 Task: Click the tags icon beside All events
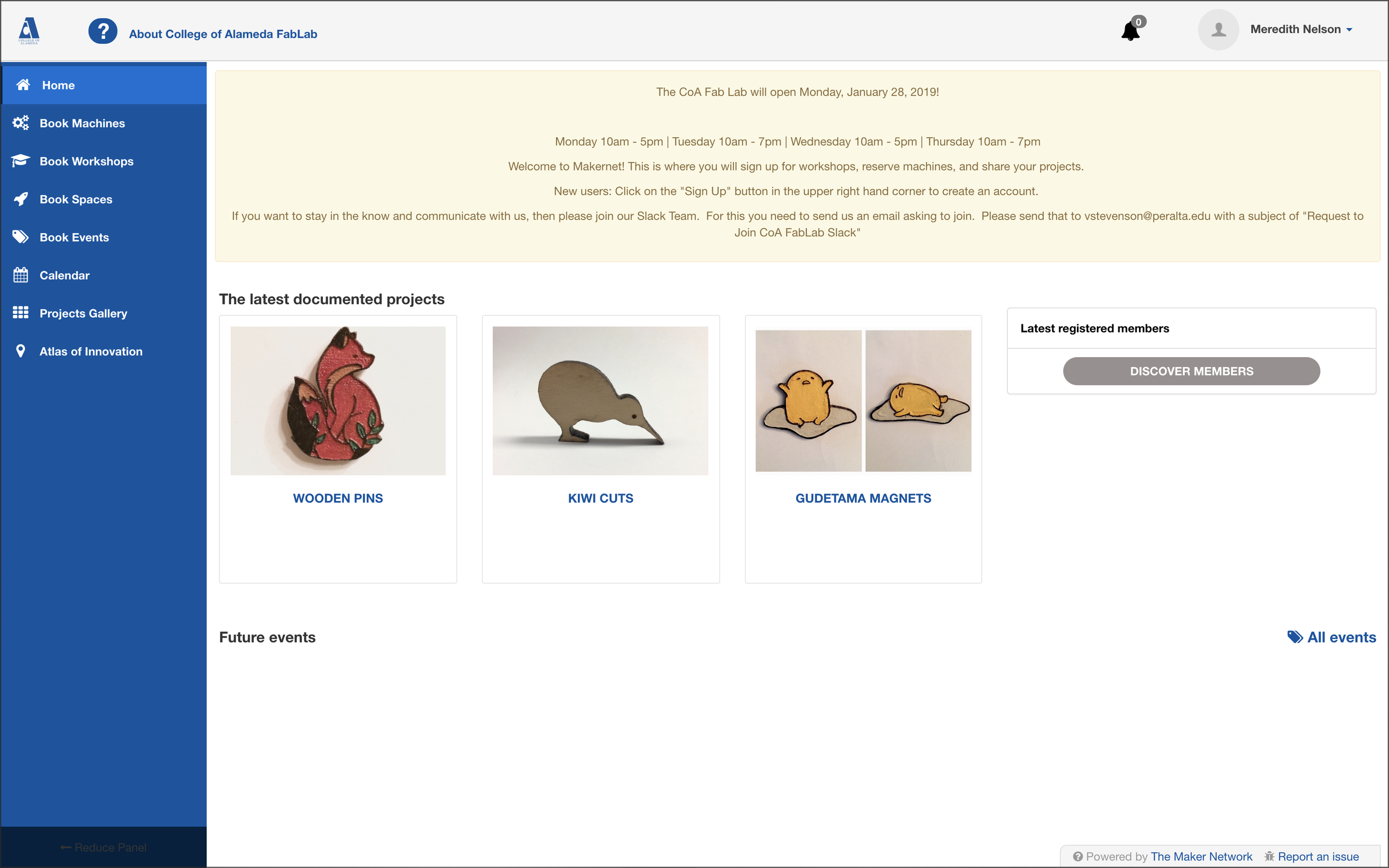1295,637
